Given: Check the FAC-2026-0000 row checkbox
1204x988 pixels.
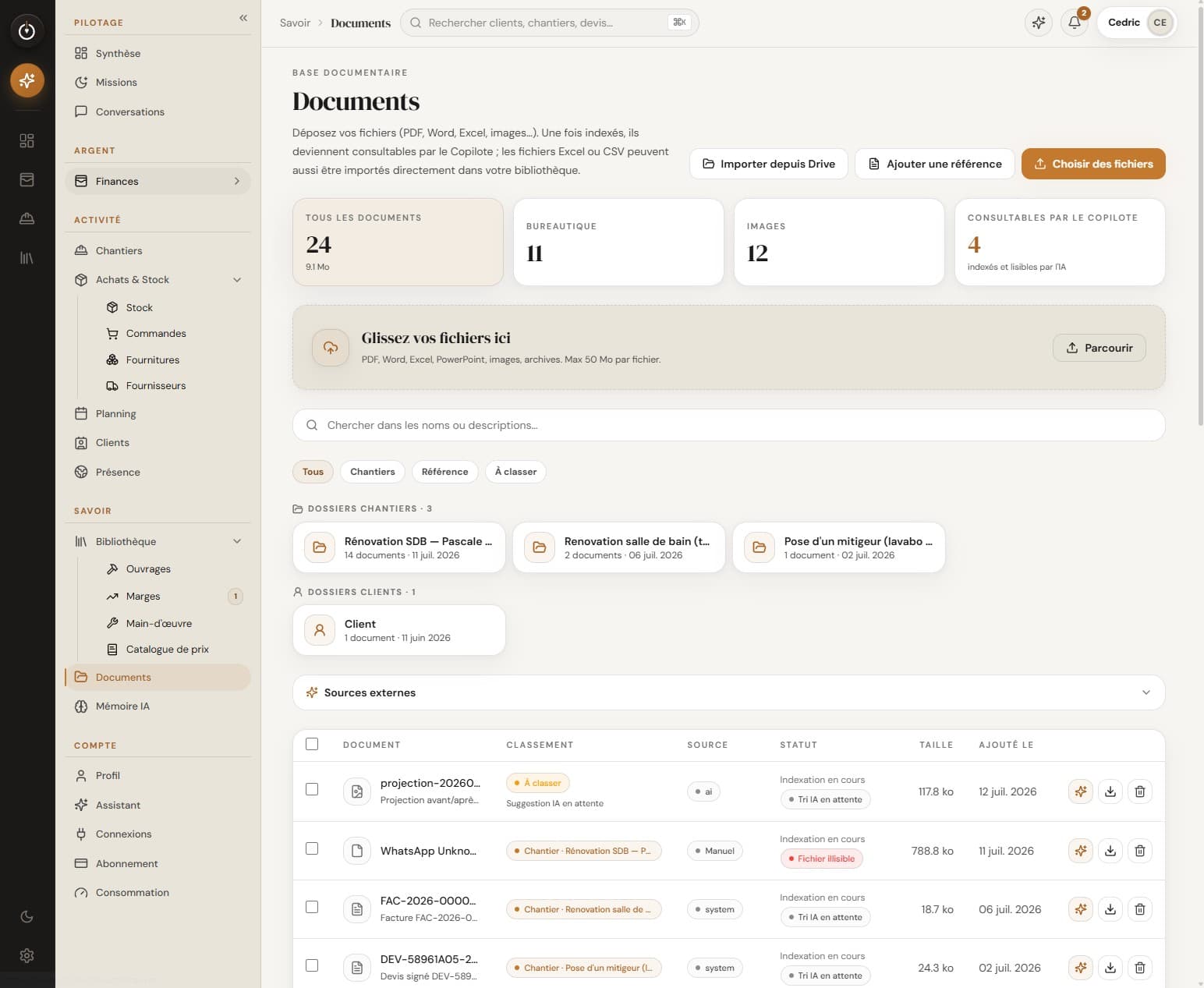Looking at the screenshot, I should 312,907.
